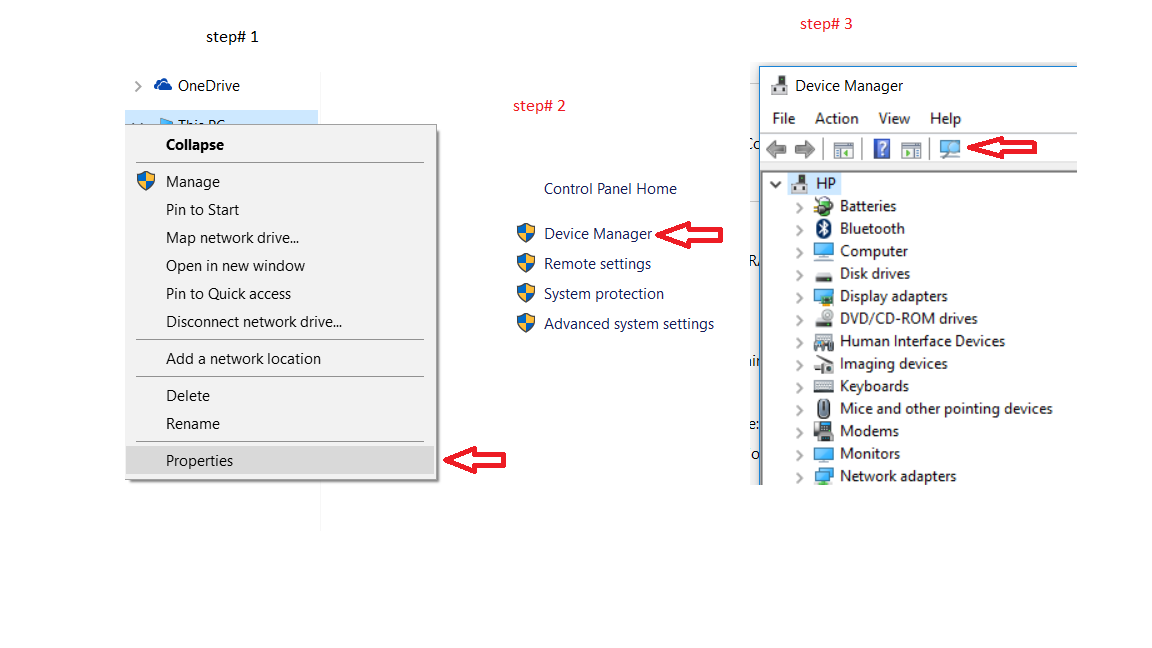The height and width of the screenshot is (648, 1152).
Task: Click the shield icon beside Manage
Action: (146, 181)
